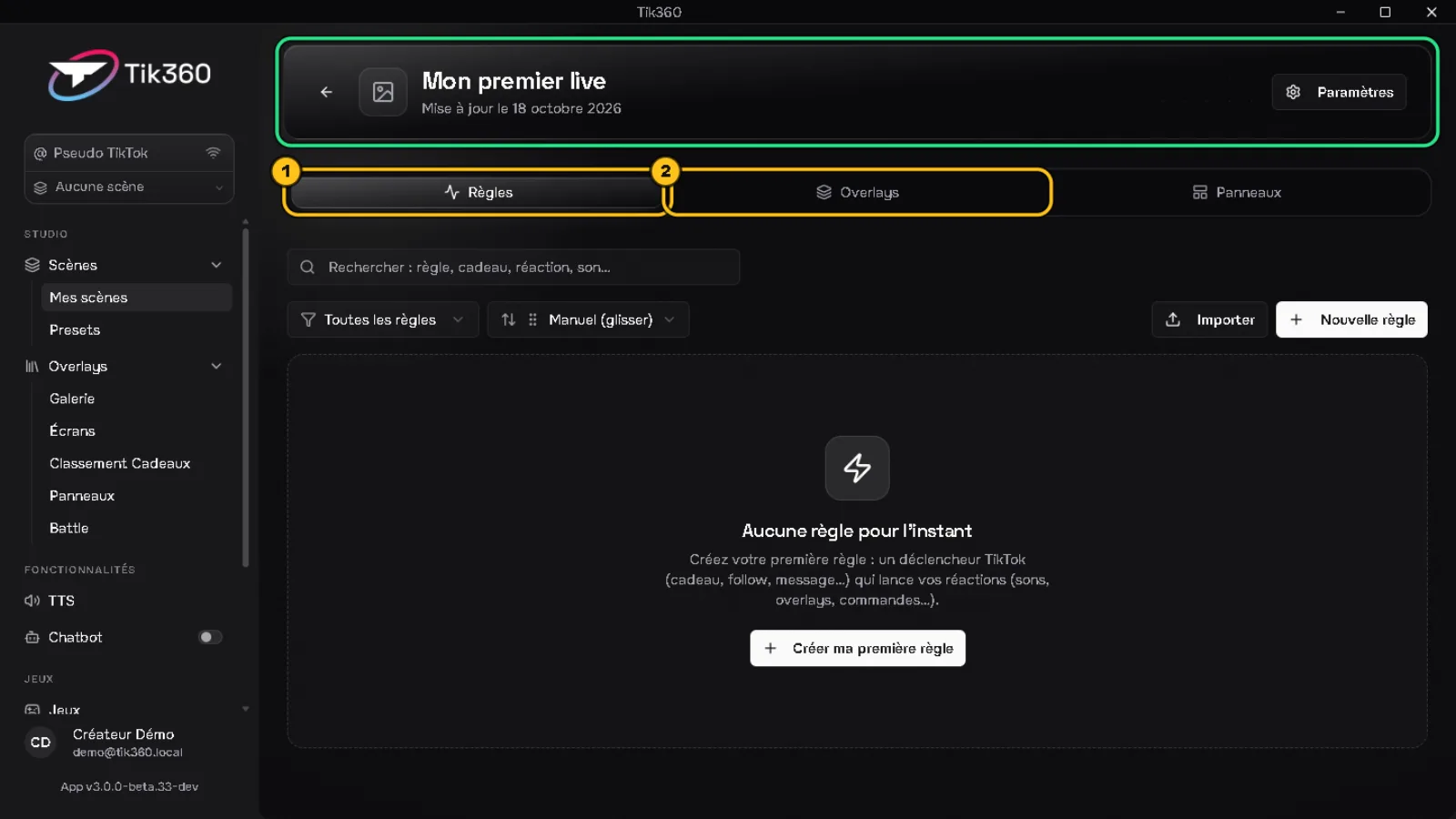
Task: Click the Nouvelle règle button
Action: 1351,319
